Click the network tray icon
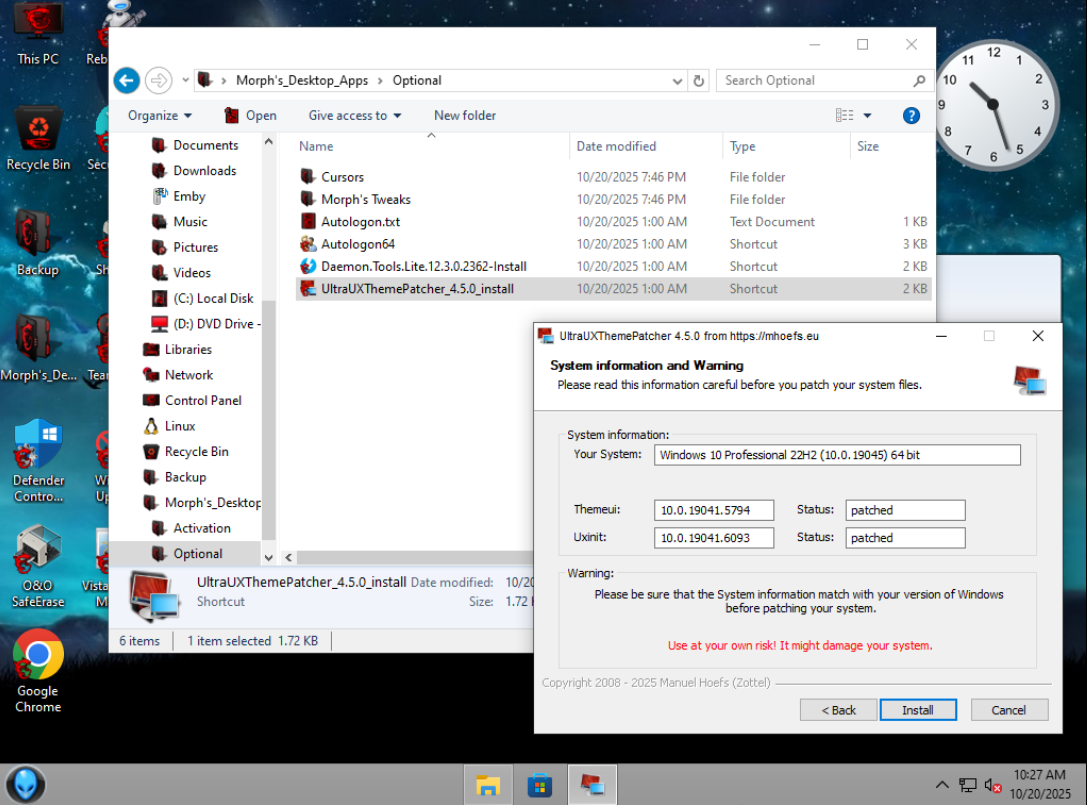The width and height of the screenshot is (1087, 805). 968,785
